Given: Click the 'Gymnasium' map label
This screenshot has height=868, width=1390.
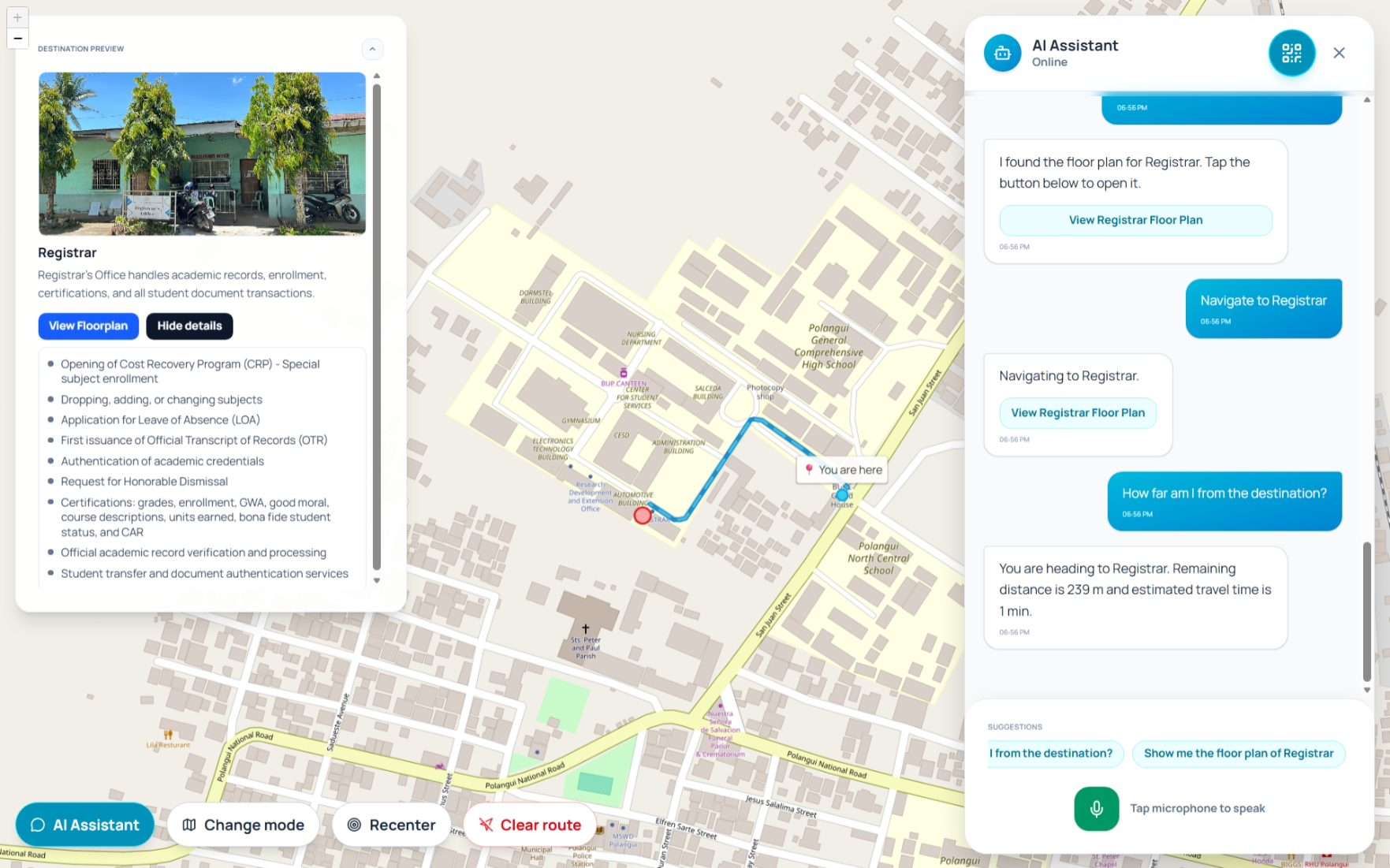Looking at the screenshot, I should [581, 421].
